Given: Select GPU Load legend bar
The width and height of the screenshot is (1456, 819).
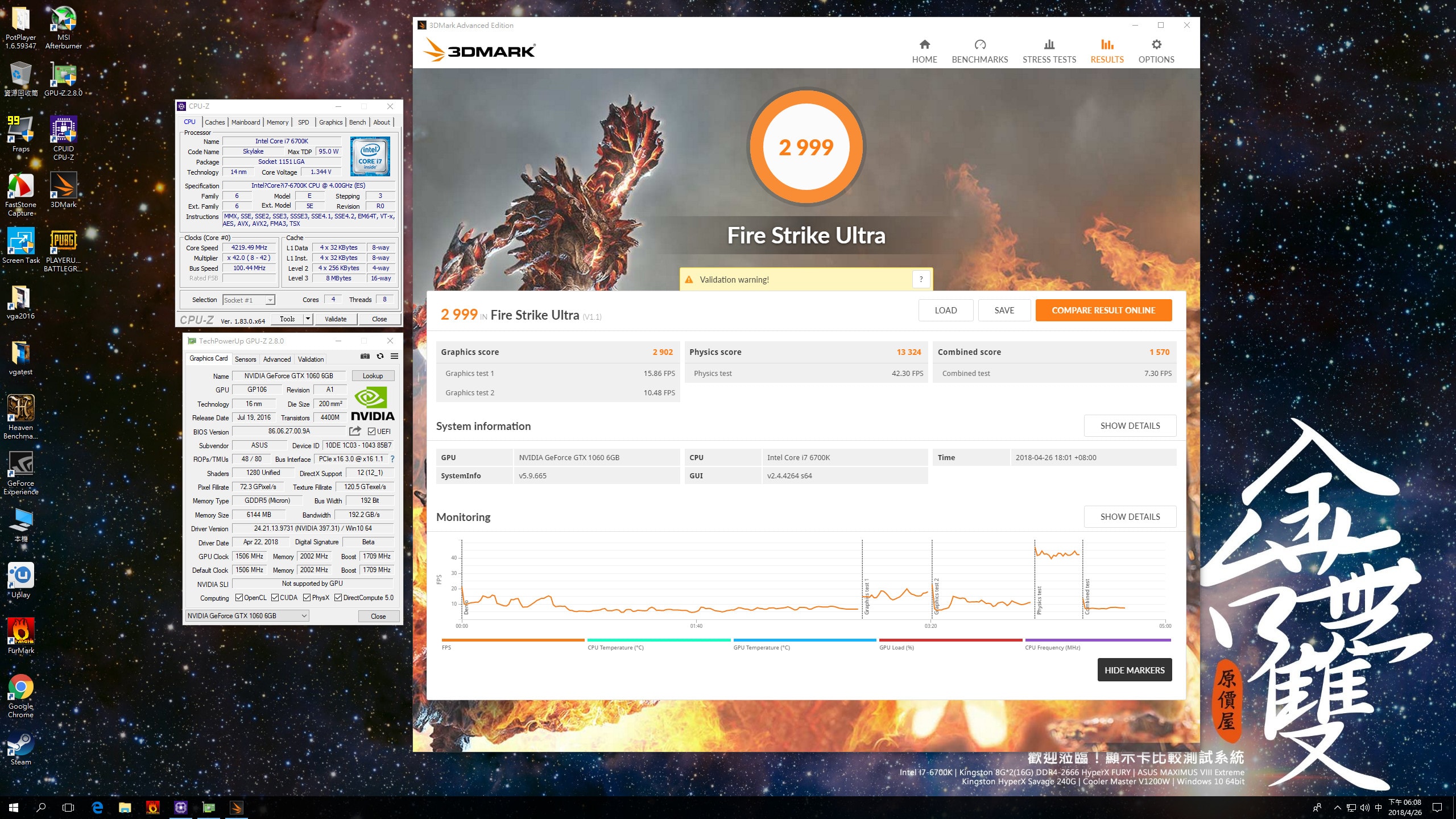Looking at the screenshot, I should coord(950,640).
